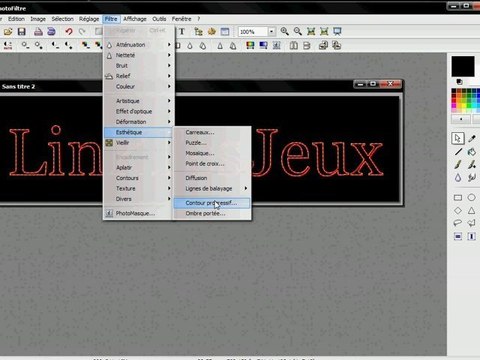Click the black foreground color box

(463, 66)
